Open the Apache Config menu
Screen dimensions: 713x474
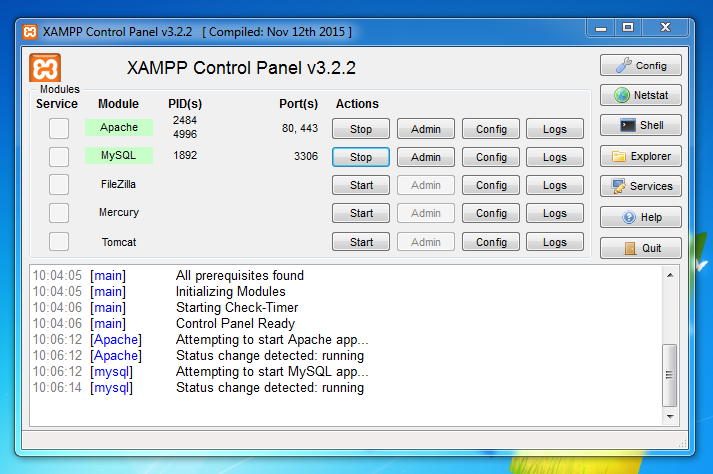pos(491,129)
